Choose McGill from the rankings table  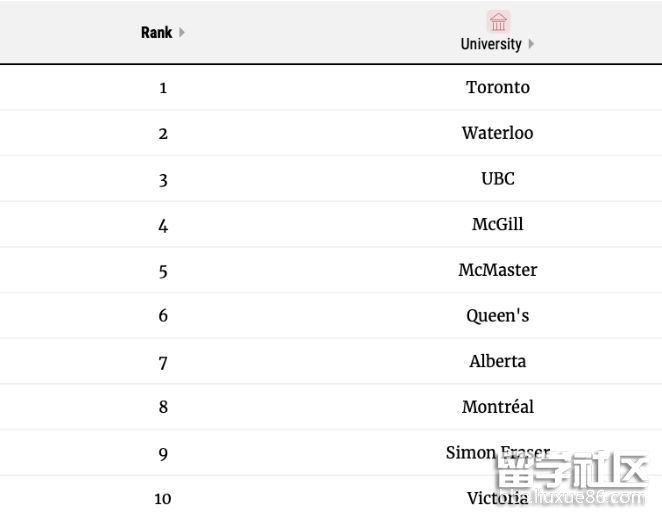click(x=498, y=224)
